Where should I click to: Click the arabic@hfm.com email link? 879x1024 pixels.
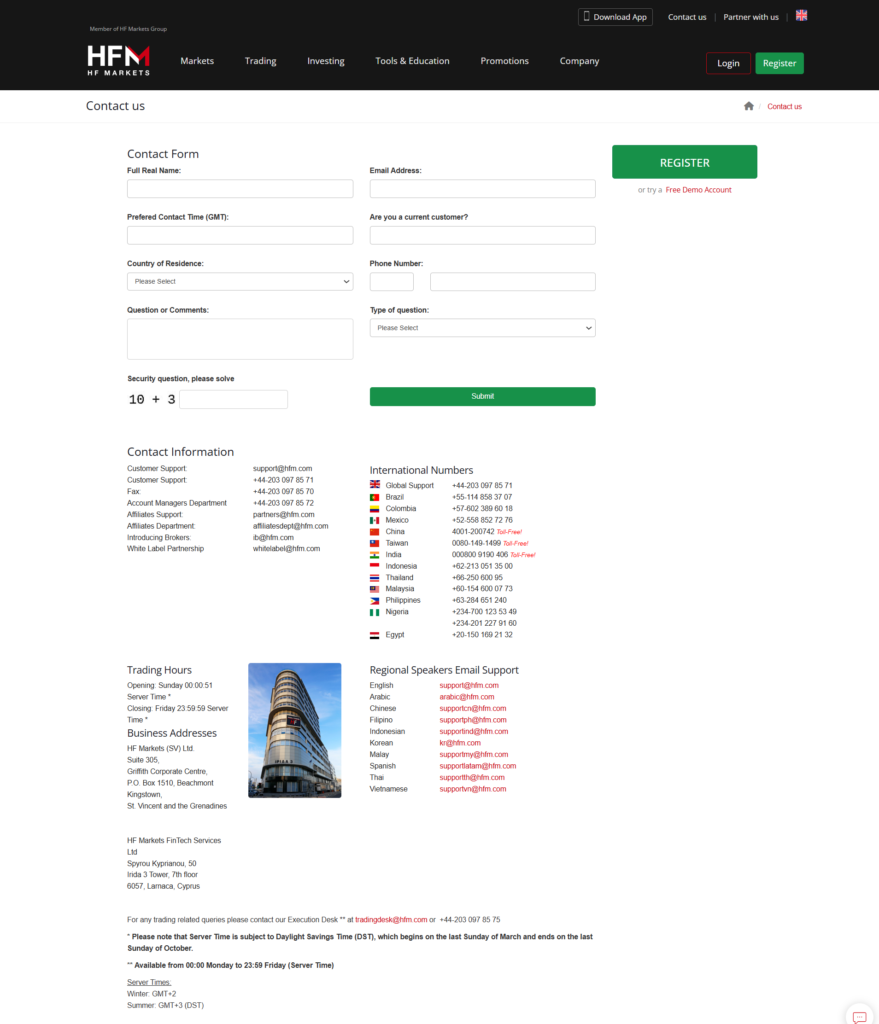467,697
